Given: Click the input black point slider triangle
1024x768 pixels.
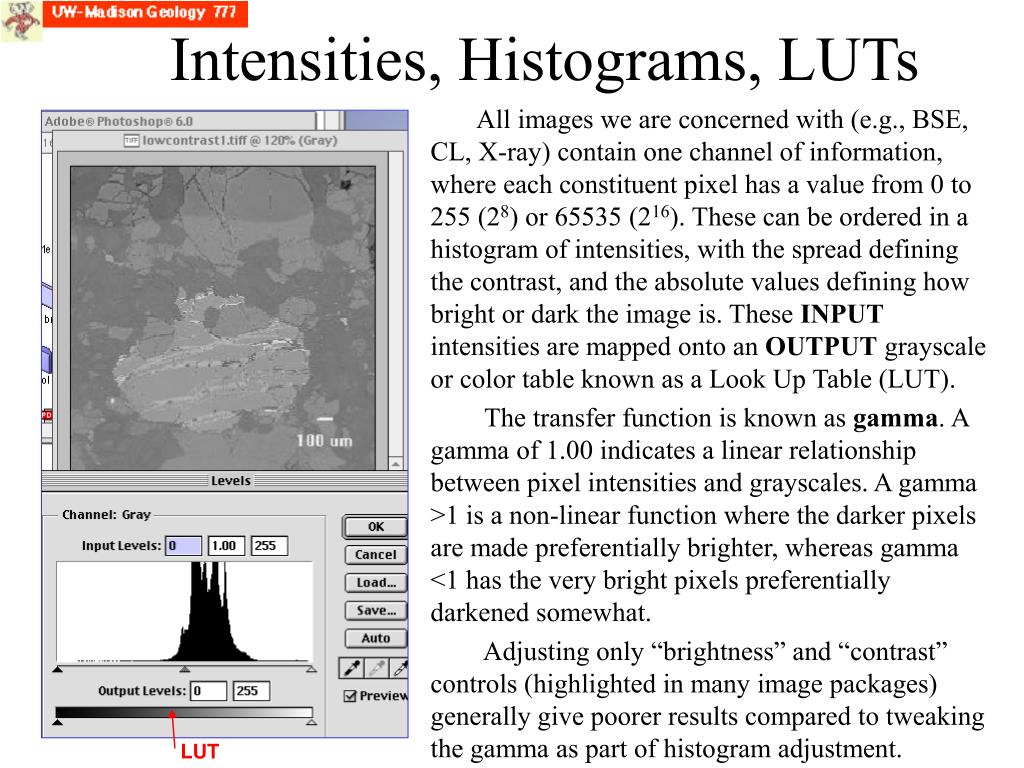Looking at the screenshot, I should point(58,669).
